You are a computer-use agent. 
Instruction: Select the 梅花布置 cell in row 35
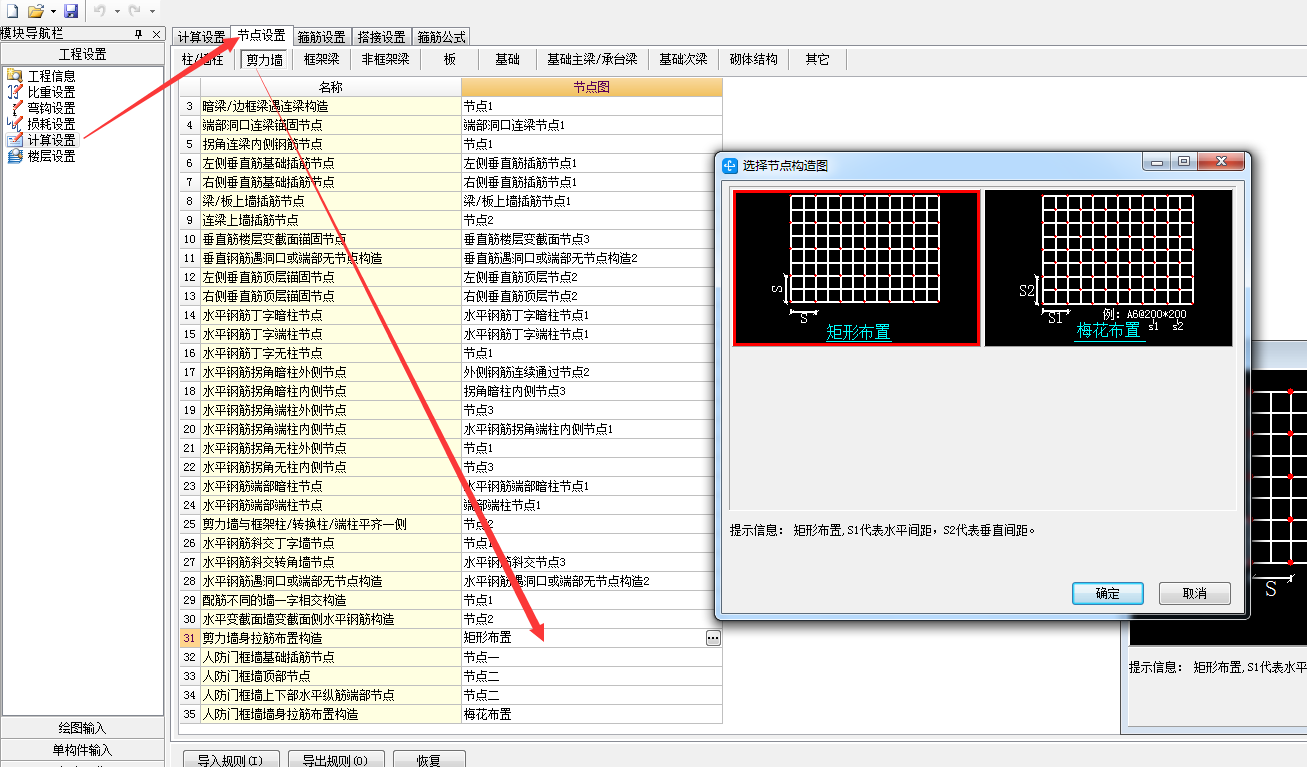(x=591, y=714)
